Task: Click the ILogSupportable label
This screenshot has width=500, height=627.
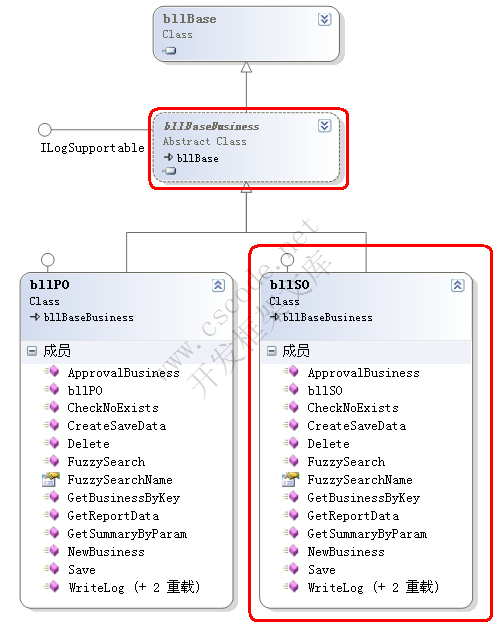Action: click(x=92, y=148)
